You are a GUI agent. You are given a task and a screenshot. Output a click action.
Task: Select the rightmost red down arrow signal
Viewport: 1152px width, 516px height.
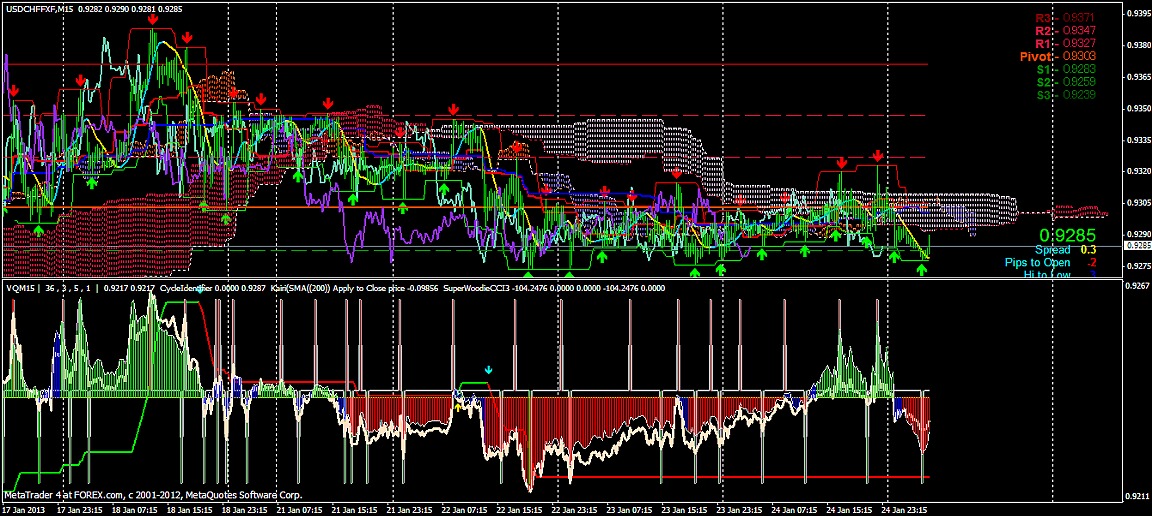click(877, 156)
